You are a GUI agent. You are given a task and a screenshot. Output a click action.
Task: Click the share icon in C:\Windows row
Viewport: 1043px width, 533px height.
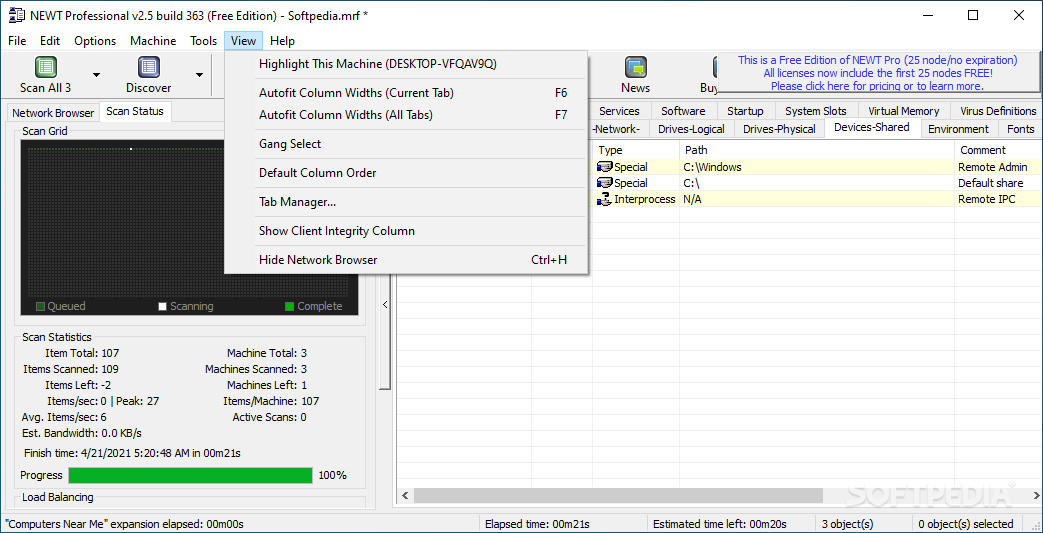click(605, 167)
